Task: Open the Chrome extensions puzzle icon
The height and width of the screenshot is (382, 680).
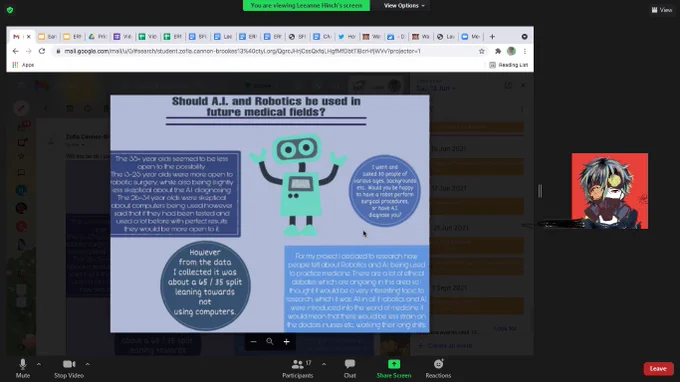Action: tap(498, 51)
